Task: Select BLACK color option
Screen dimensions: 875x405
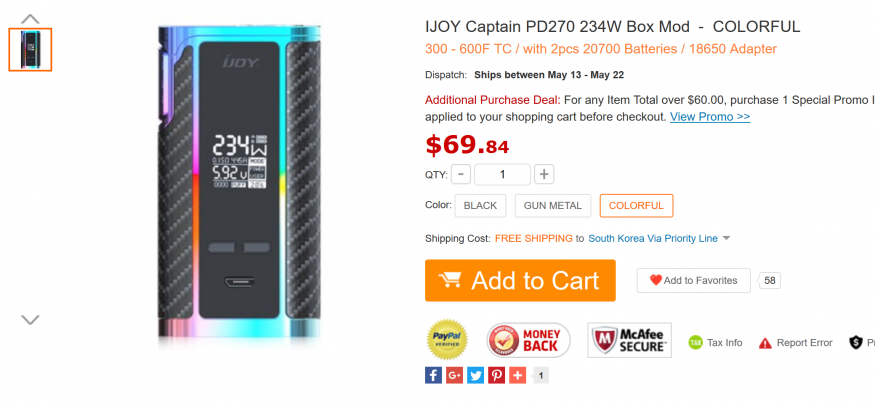Action: [x=480, y=206]
